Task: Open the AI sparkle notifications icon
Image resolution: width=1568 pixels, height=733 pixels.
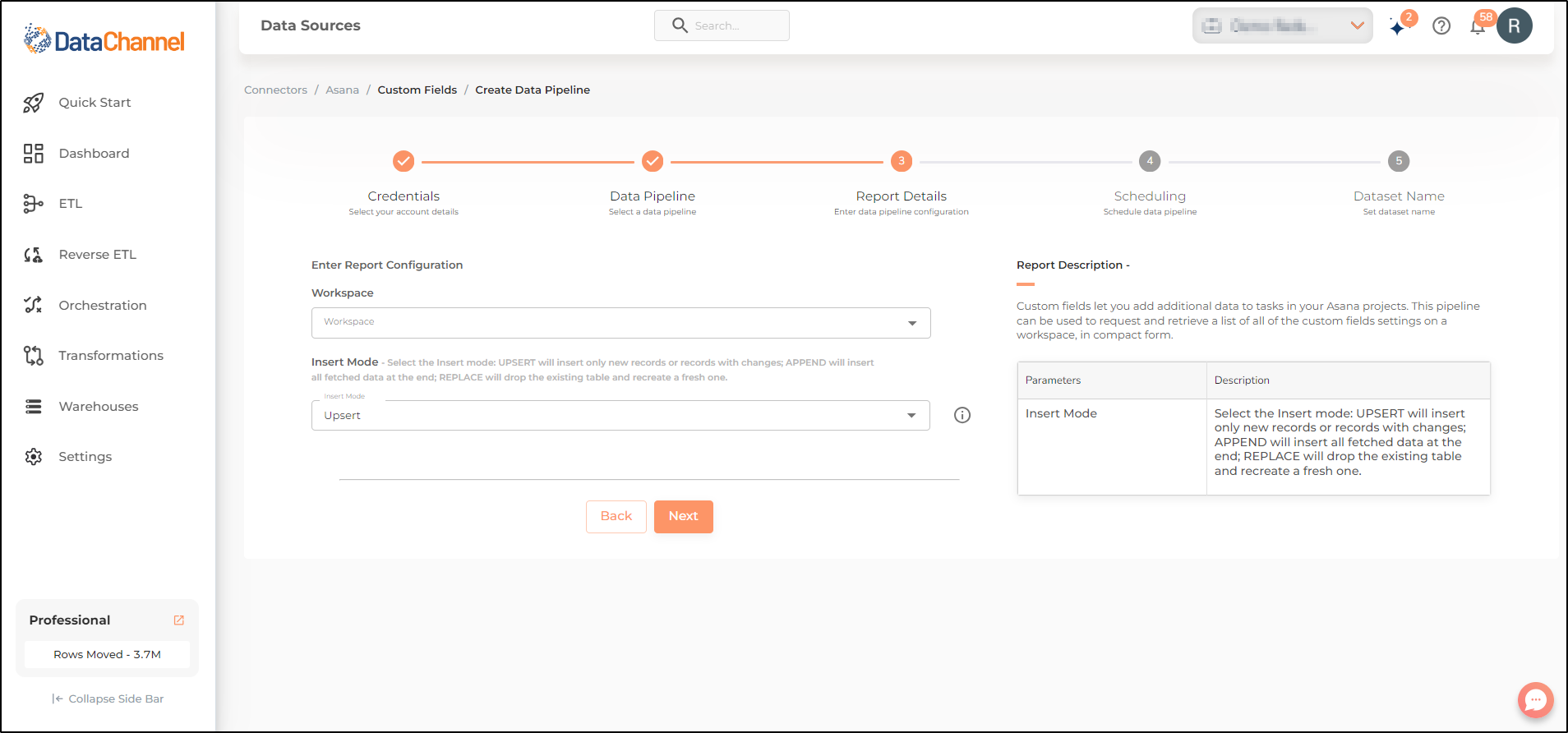Action: pos(1398,27)
